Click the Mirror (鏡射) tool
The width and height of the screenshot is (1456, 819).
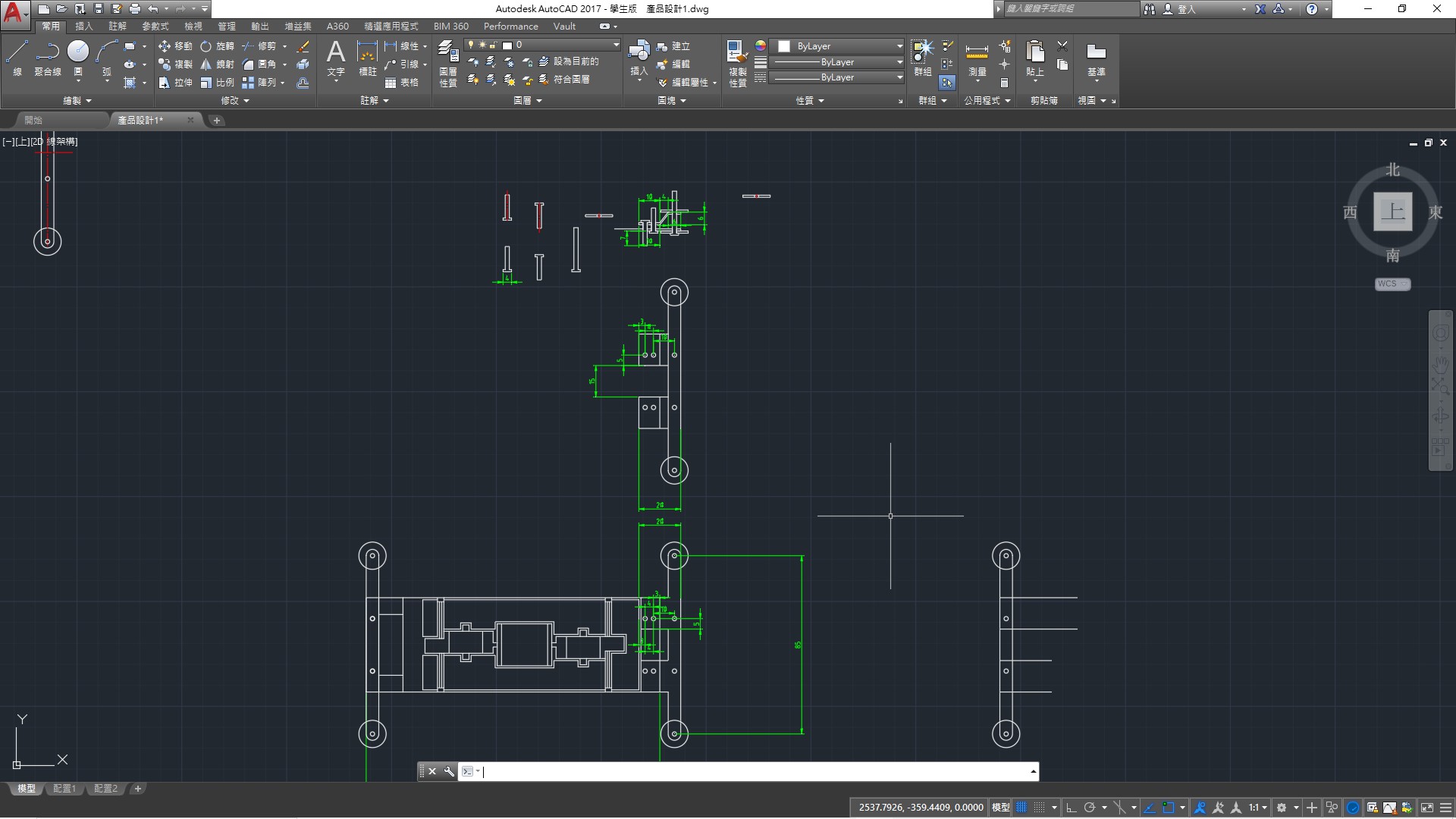pyautogui.click(x=217, y=64)
